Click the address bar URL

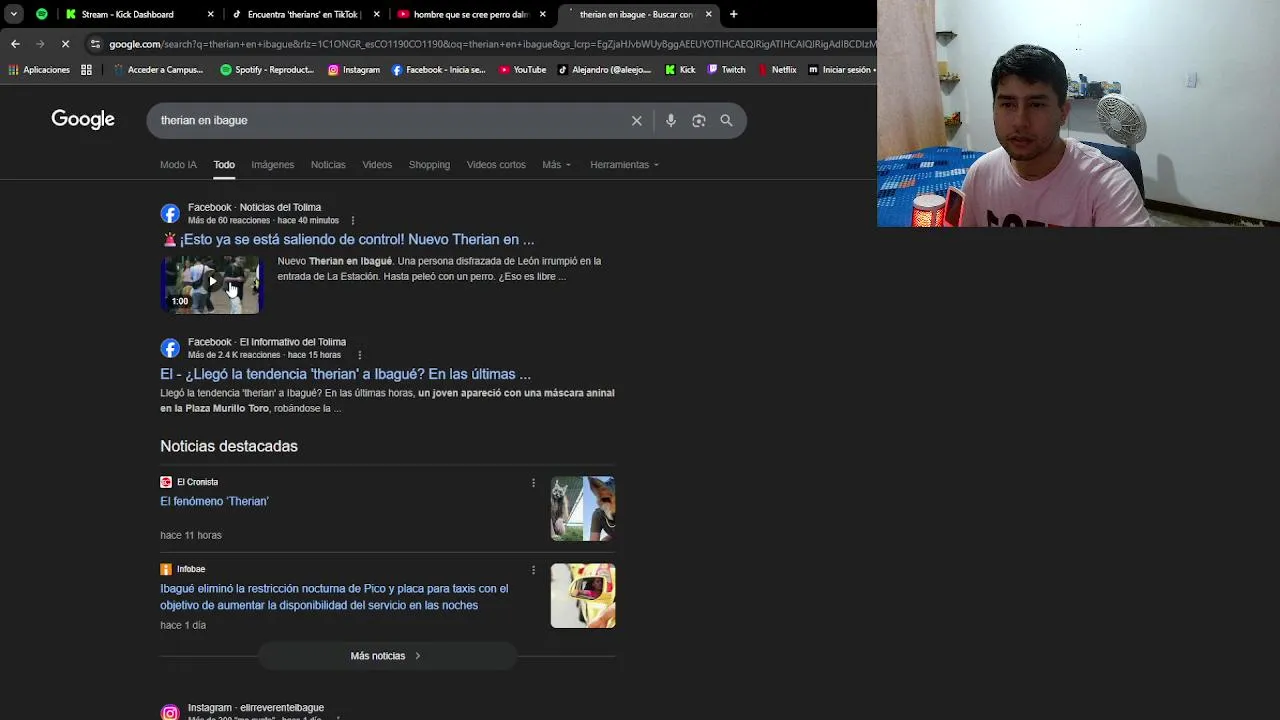[x=490, y=44]
